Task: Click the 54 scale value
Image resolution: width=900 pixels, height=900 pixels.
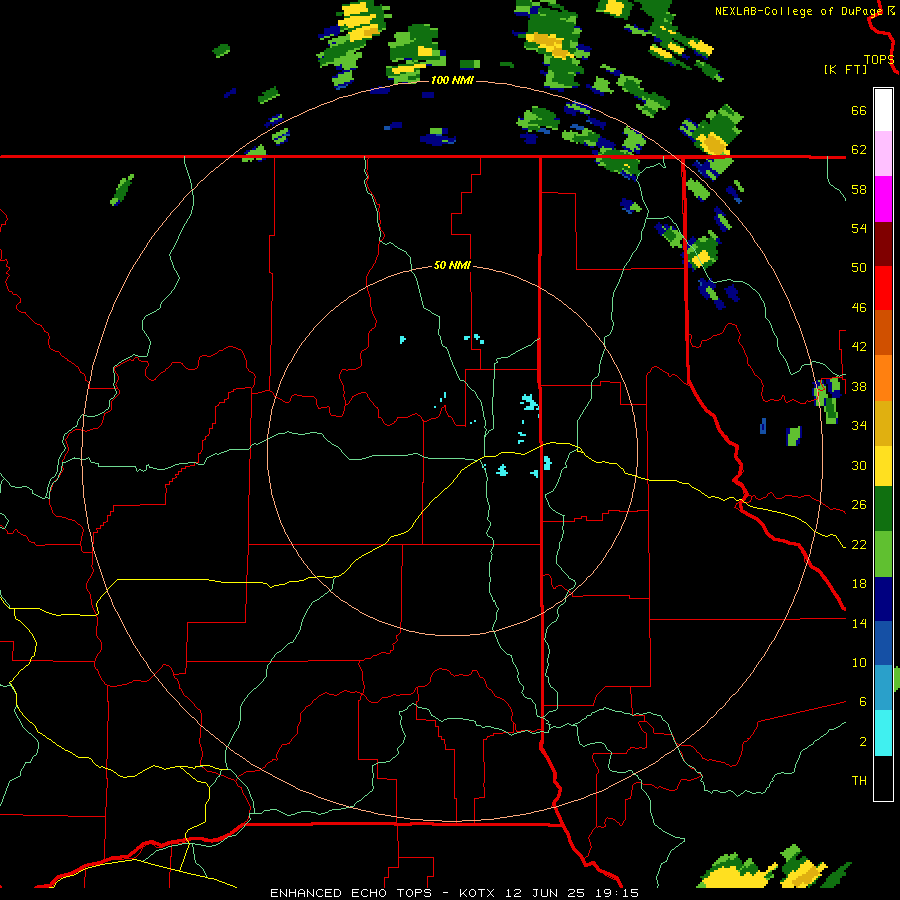Action: coord(859,228)
